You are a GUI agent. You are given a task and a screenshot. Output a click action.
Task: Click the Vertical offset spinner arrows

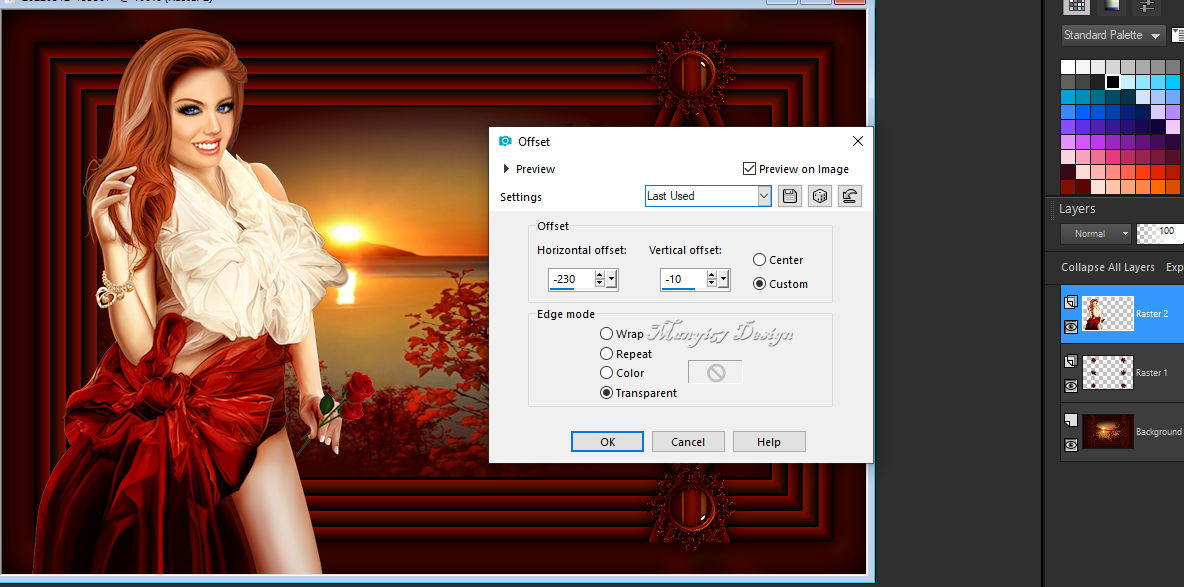[711, 280]
